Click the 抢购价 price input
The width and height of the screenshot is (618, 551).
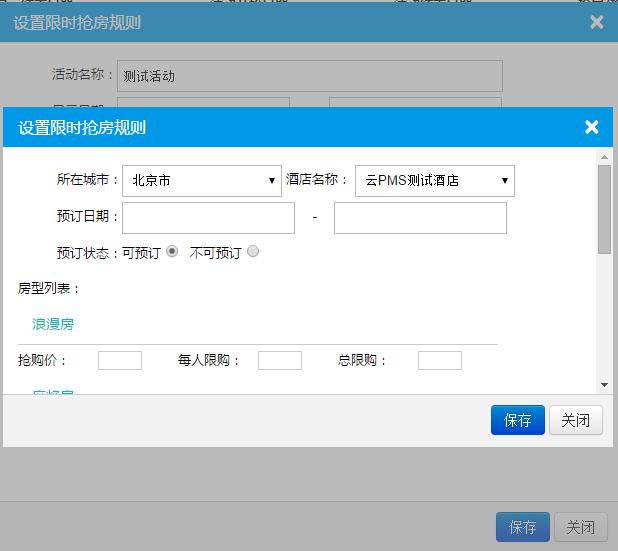click(x=120, y=360)
